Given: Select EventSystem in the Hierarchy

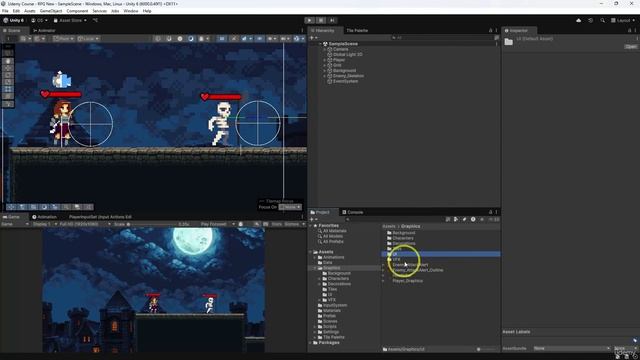Looking at the screenshot, I should click(x=345, y=81).
